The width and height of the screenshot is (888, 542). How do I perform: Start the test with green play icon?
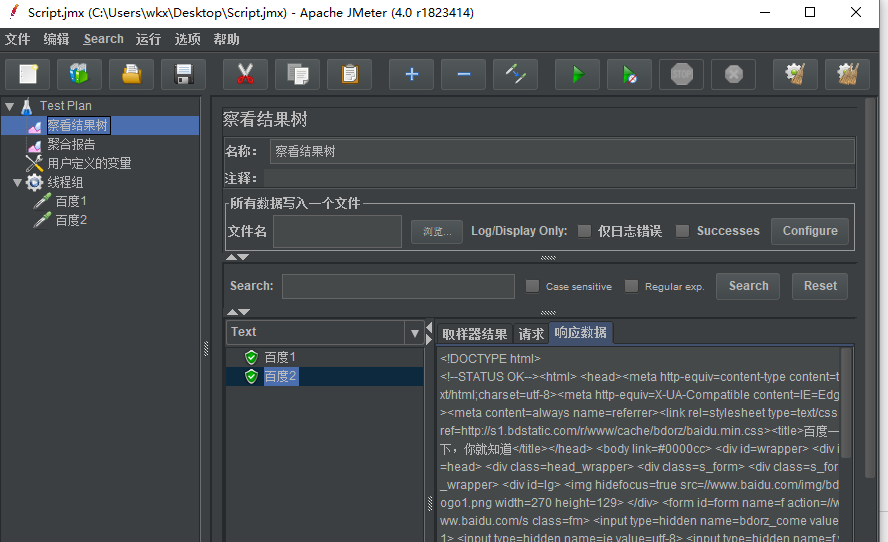[x=577, y=74]
